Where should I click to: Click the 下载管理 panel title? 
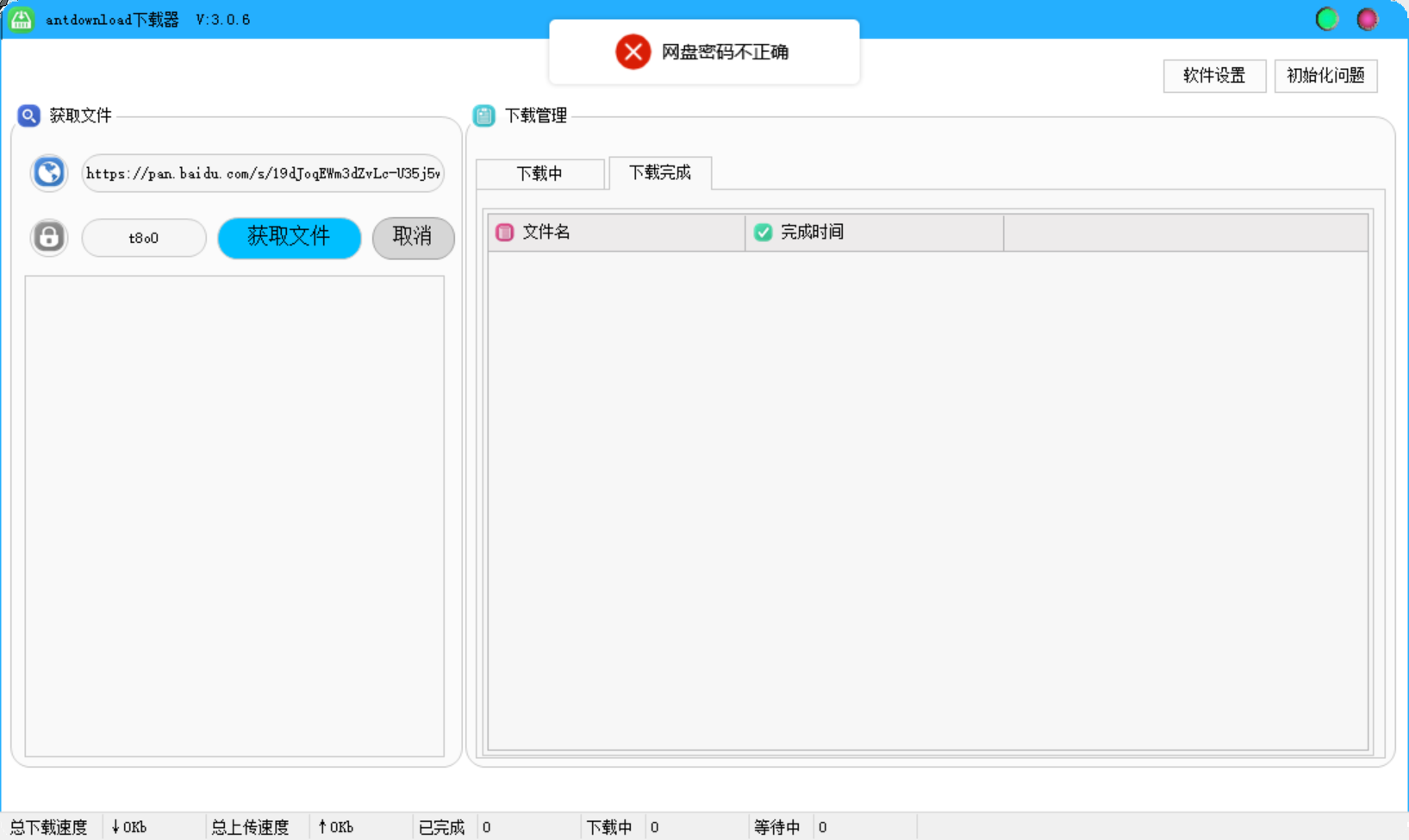coord(535,115)
